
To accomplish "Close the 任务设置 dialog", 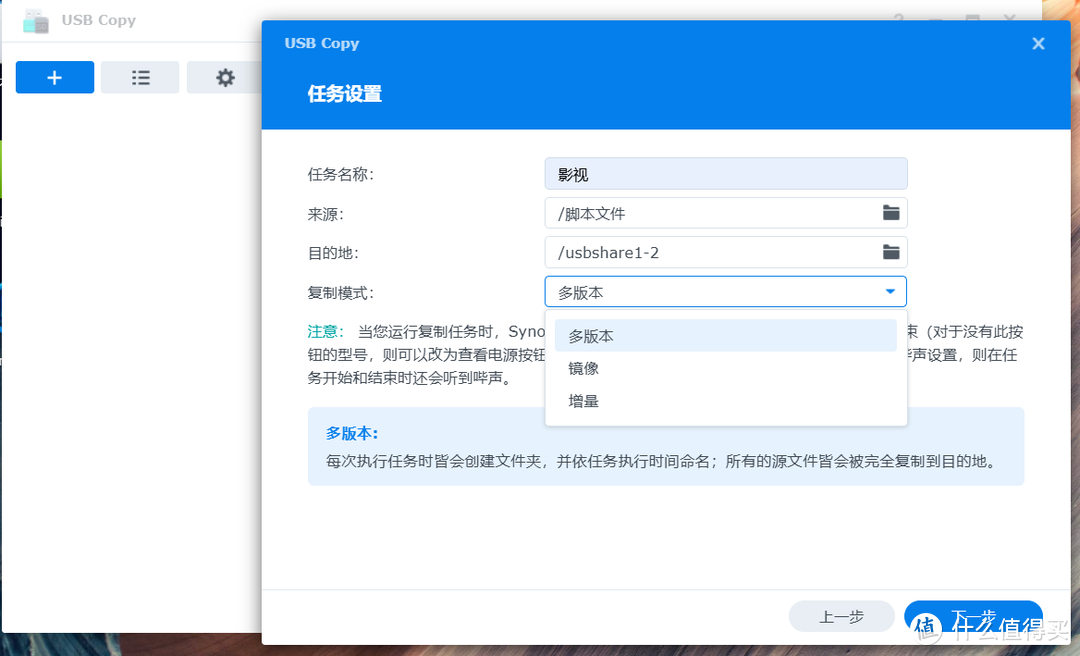I will tap(1038, 43).
